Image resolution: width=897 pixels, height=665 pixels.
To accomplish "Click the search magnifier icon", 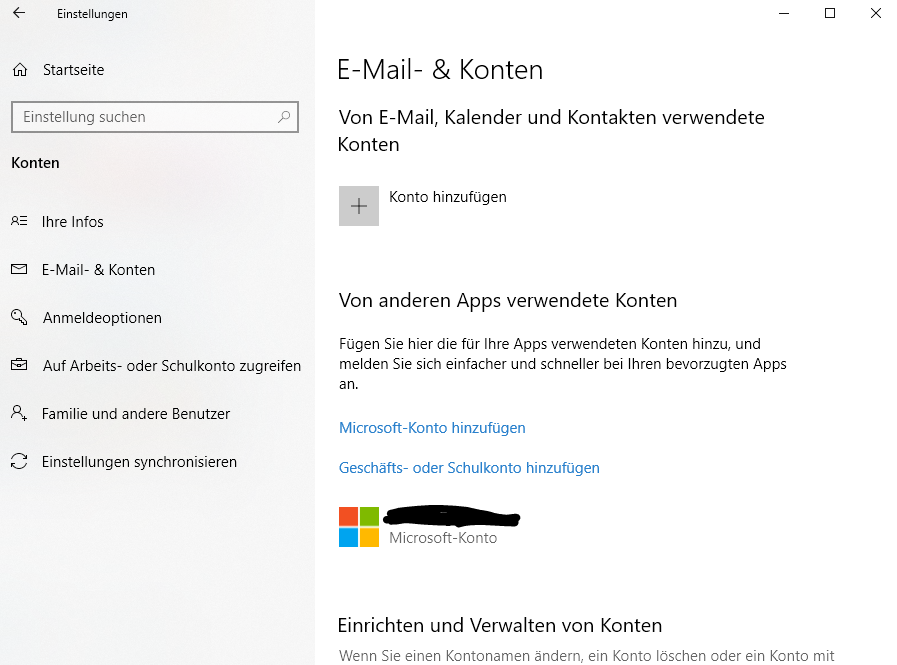I will point(285,117).
